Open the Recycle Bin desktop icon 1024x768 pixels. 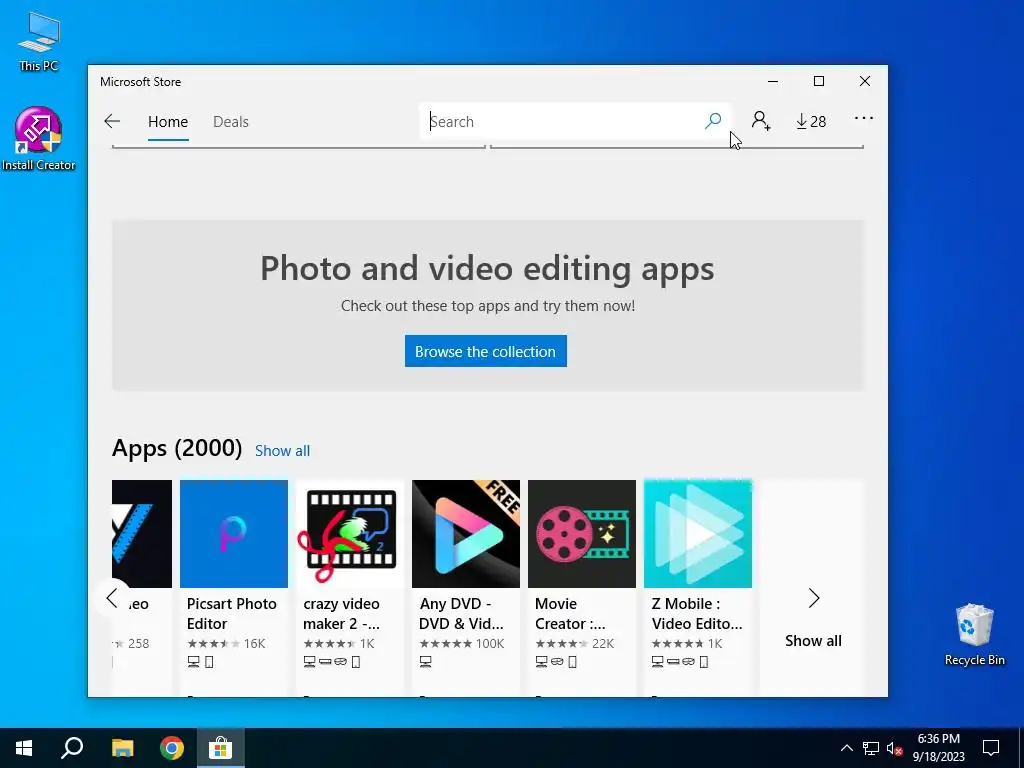click(974, 635)
